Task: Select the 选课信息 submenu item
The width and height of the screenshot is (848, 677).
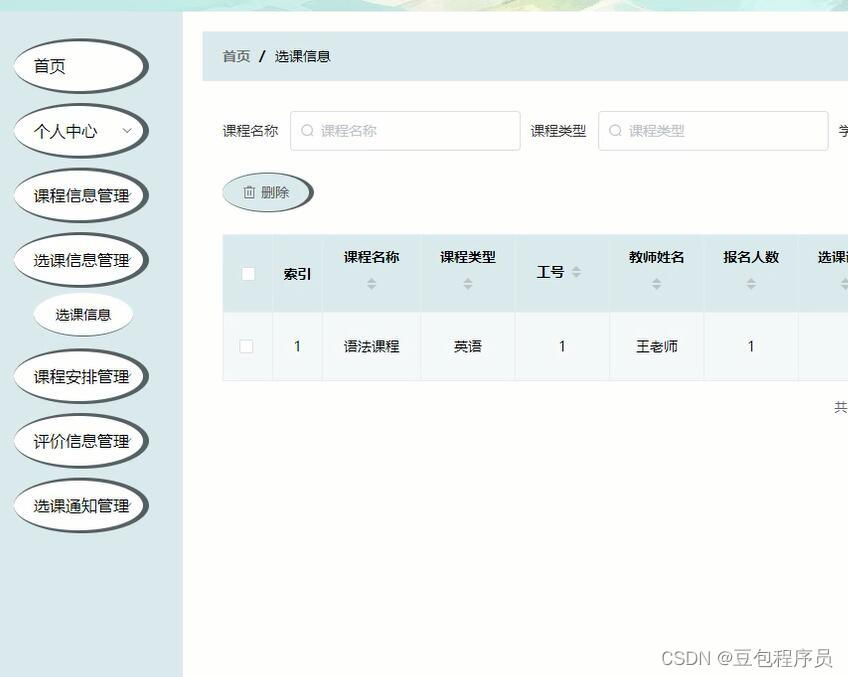Action: 84,314
